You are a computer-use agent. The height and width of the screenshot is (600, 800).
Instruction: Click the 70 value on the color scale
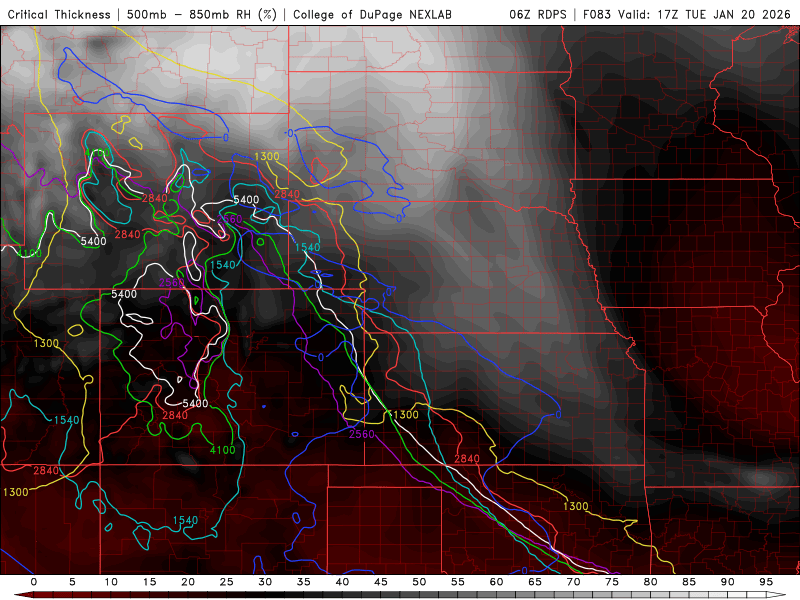tap(573, 582)
